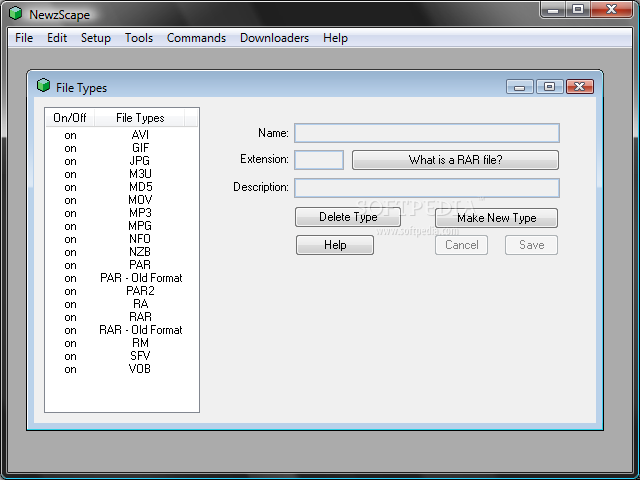640x480 pixels.
Task: Toggle the on state for NFO
Action: click(70, 239)
